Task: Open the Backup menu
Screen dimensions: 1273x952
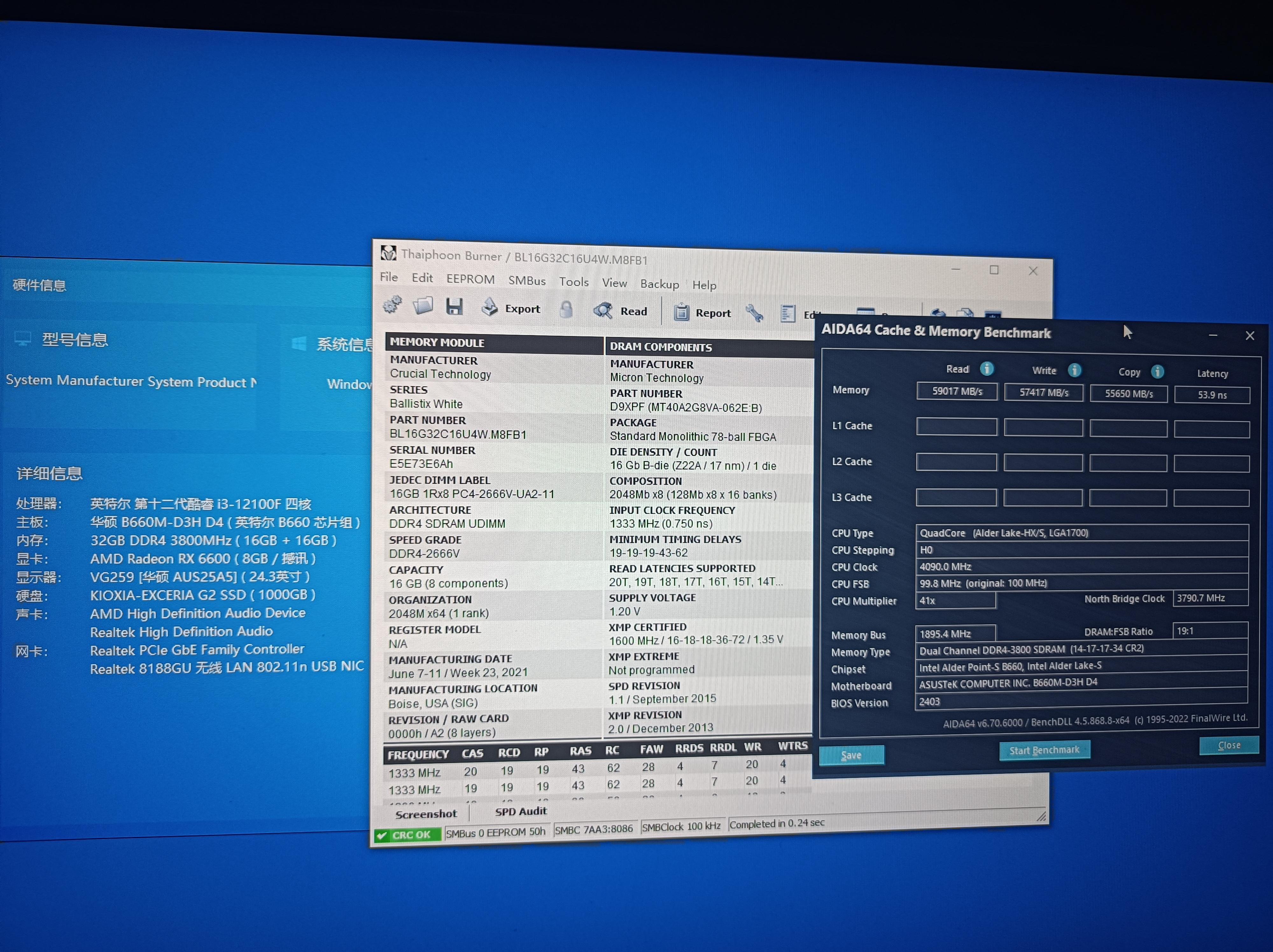Action: pyautogui.click(x=659, y=284)
